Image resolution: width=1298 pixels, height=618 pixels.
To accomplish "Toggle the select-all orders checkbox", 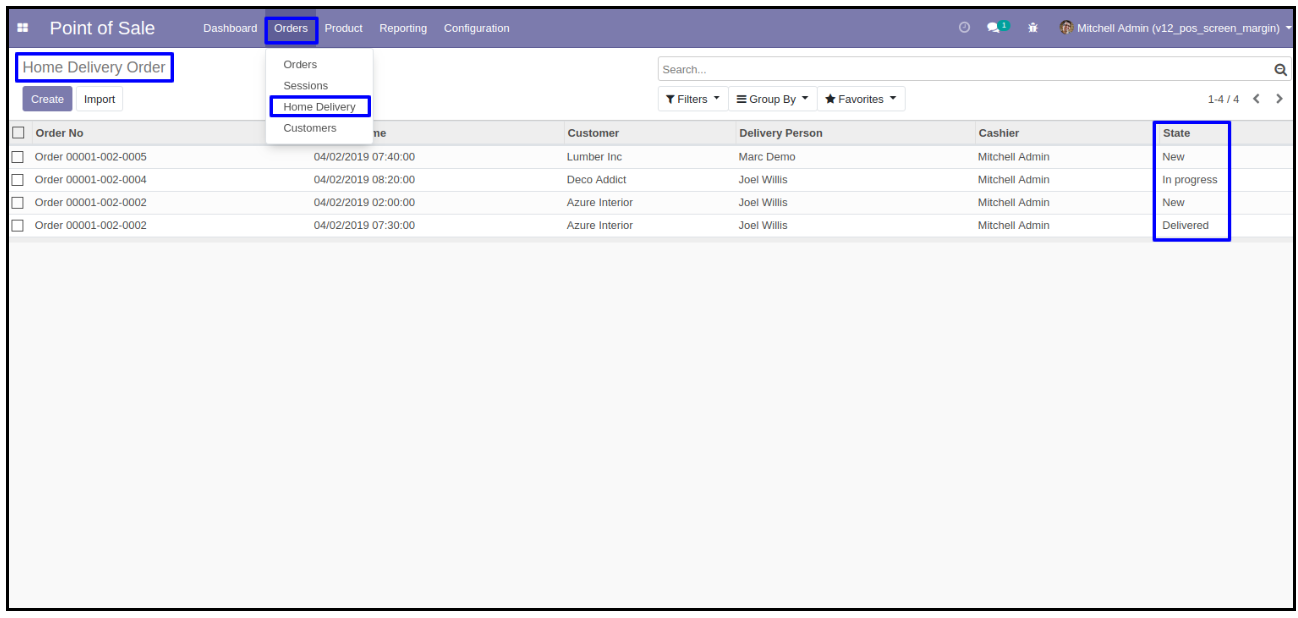I will (18, 133).
